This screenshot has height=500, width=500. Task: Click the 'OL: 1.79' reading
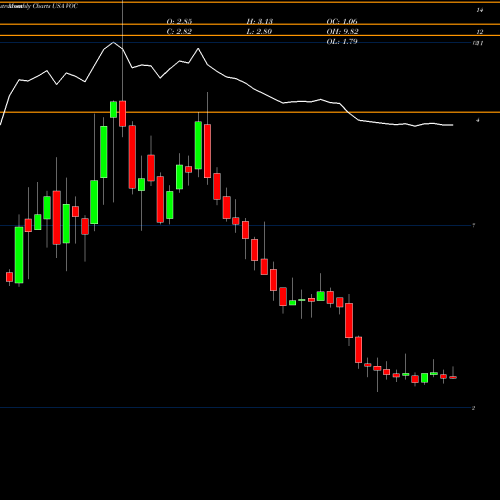342,41
